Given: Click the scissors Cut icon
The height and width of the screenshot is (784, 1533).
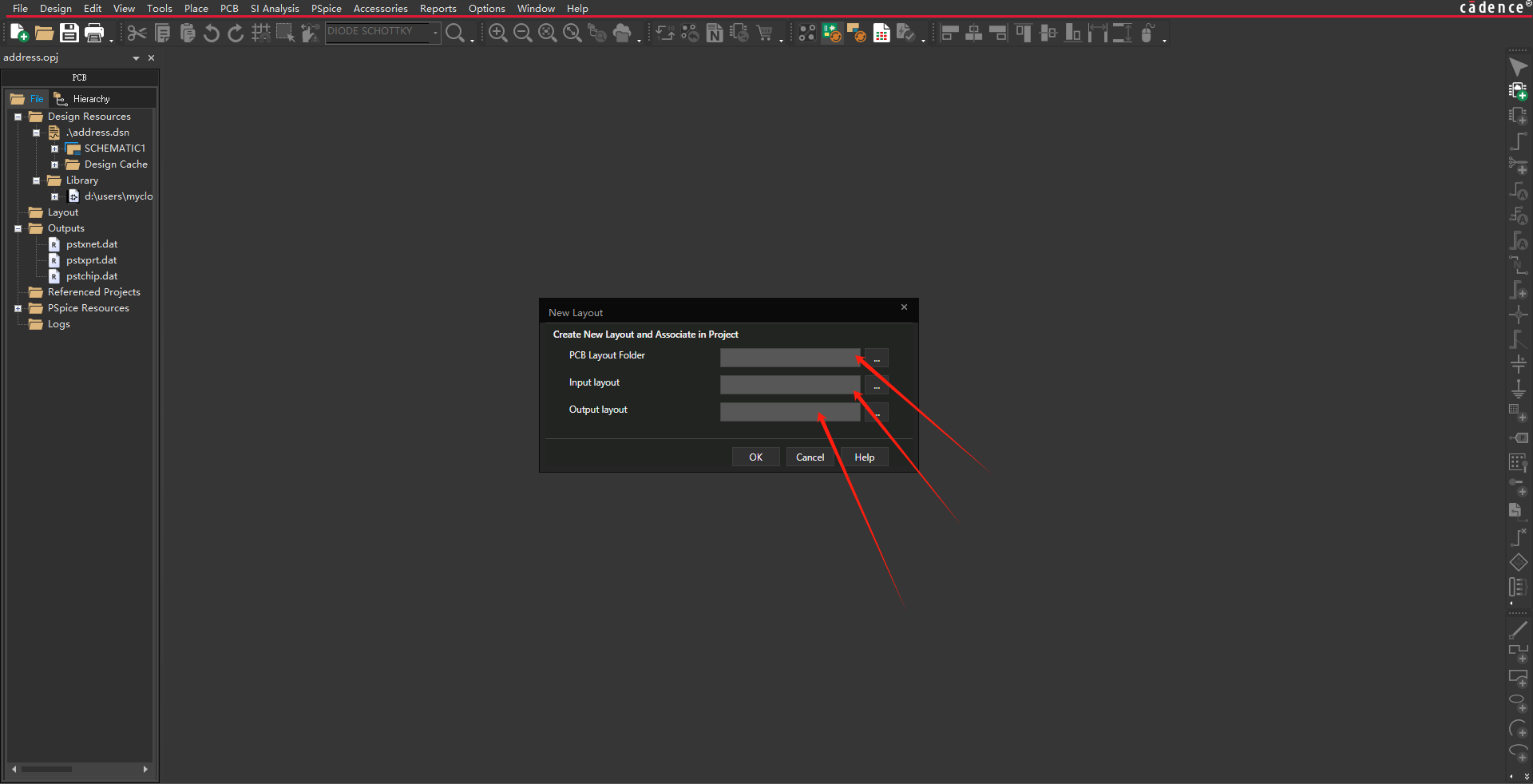Looking at the screenshot, I should 137,33.
